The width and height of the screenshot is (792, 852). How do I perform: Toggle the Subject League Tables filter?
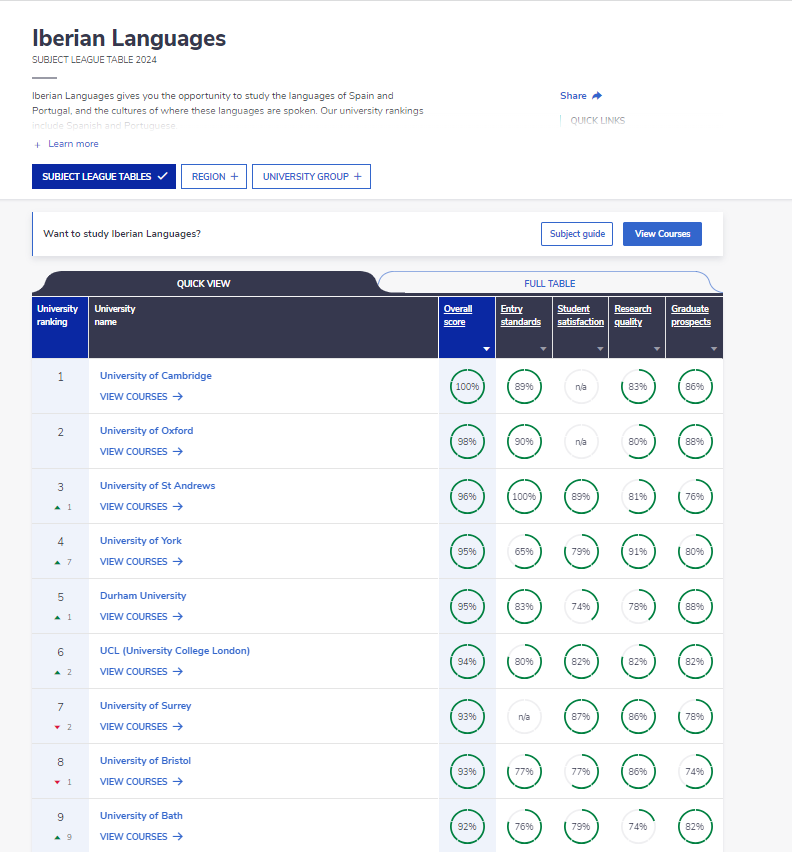click(x=104, y=177)
